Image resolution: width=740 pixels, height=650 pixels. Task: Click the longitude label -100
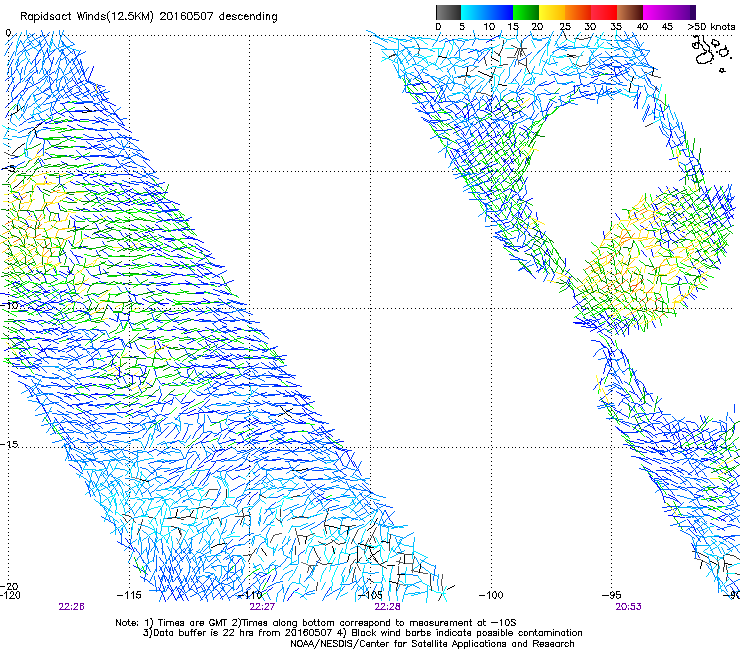(x=491, y=595)
